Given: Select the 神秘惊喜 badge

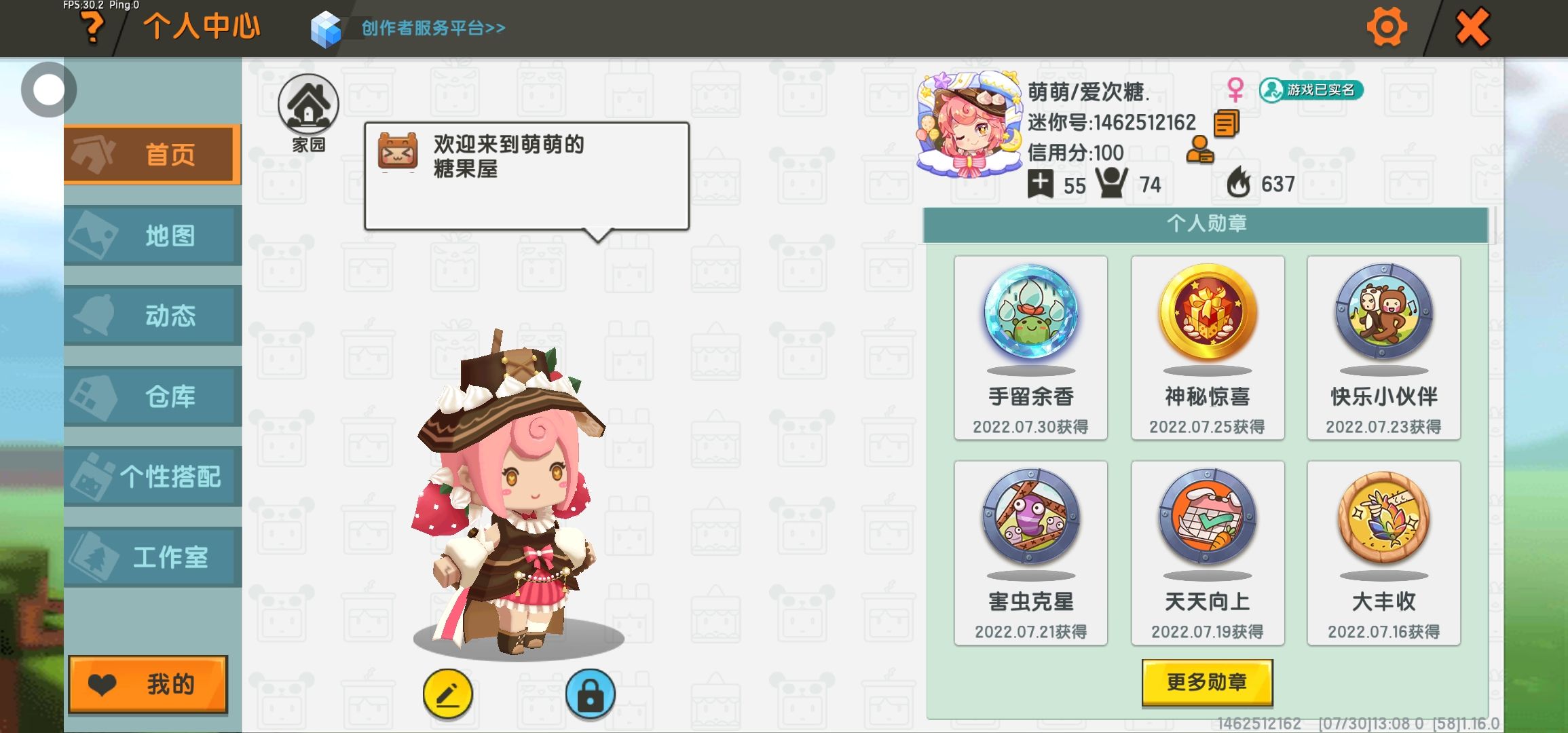Looking at the screenshot, I should [1208, 347].
